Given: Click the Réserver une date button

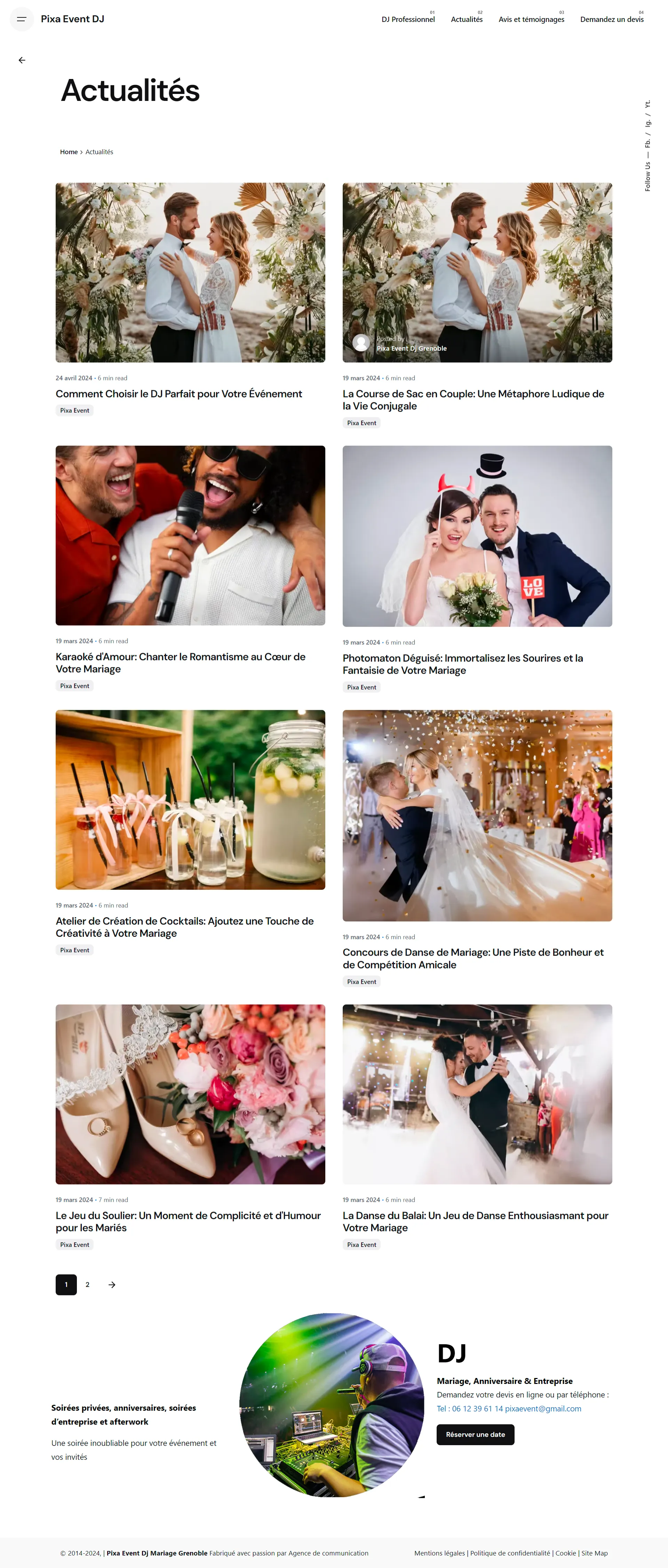Looking at the screenshot, I should [475, 1434].
